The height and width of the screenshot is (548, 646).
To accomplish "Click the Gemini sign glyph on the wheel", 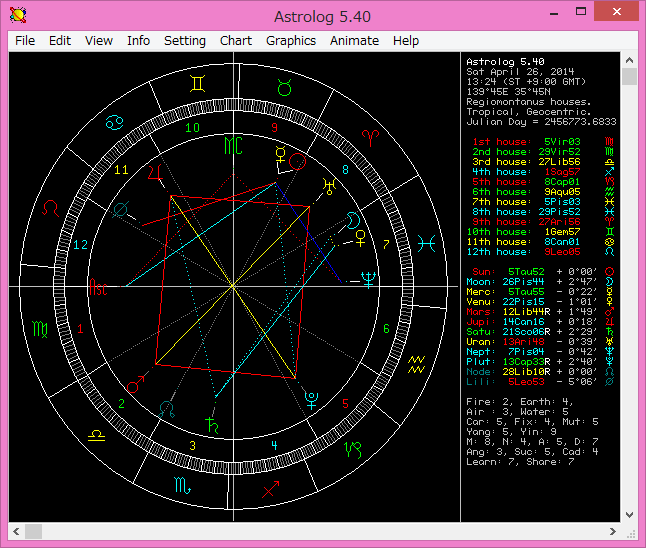I will pos(198,84).
